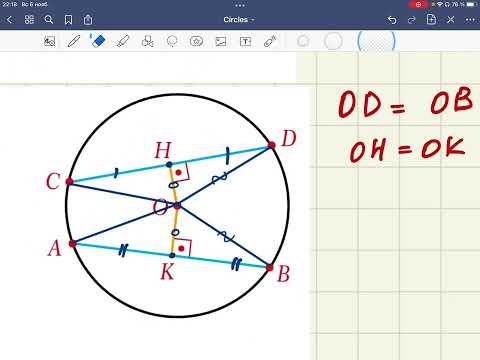Expand the Circles document title dropdown
The width and height of the screenshot is (480, 360).
coord(239,20)
